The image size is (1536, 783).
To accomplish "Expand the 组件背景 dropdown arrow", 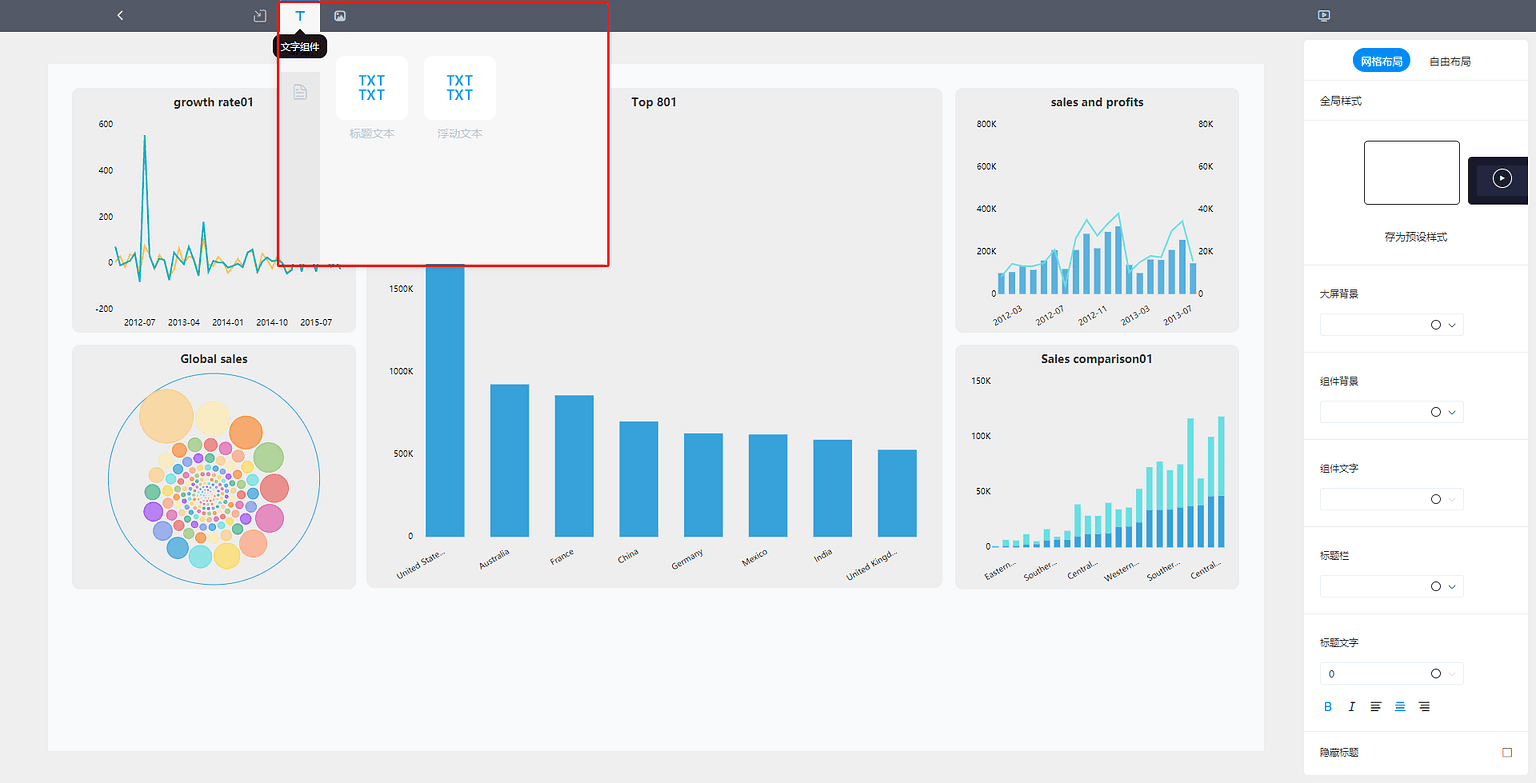I will 1452,412.
